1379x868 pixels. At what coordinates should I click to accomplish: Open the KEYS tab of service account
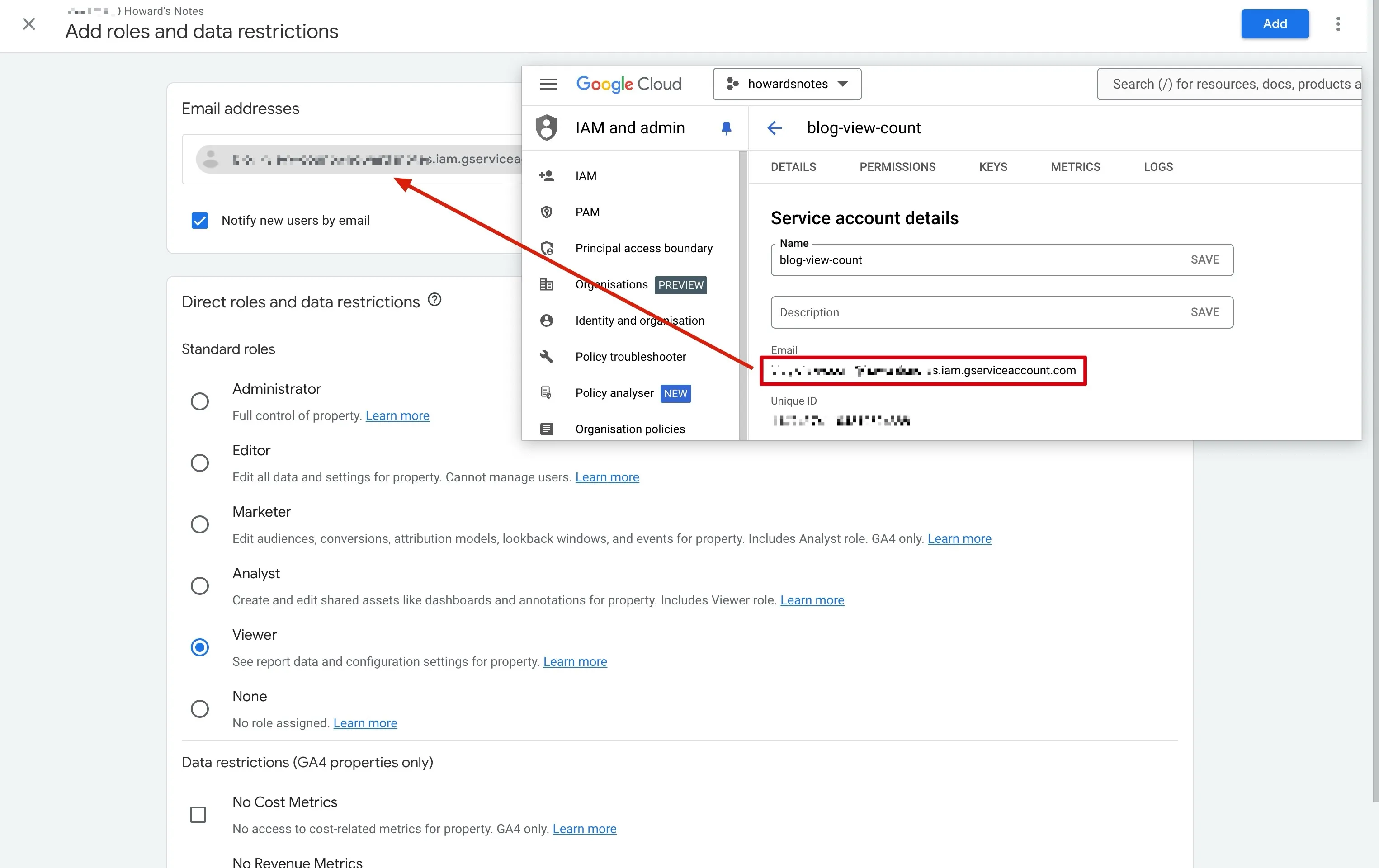pyautogui.click(x=992, y=167)
